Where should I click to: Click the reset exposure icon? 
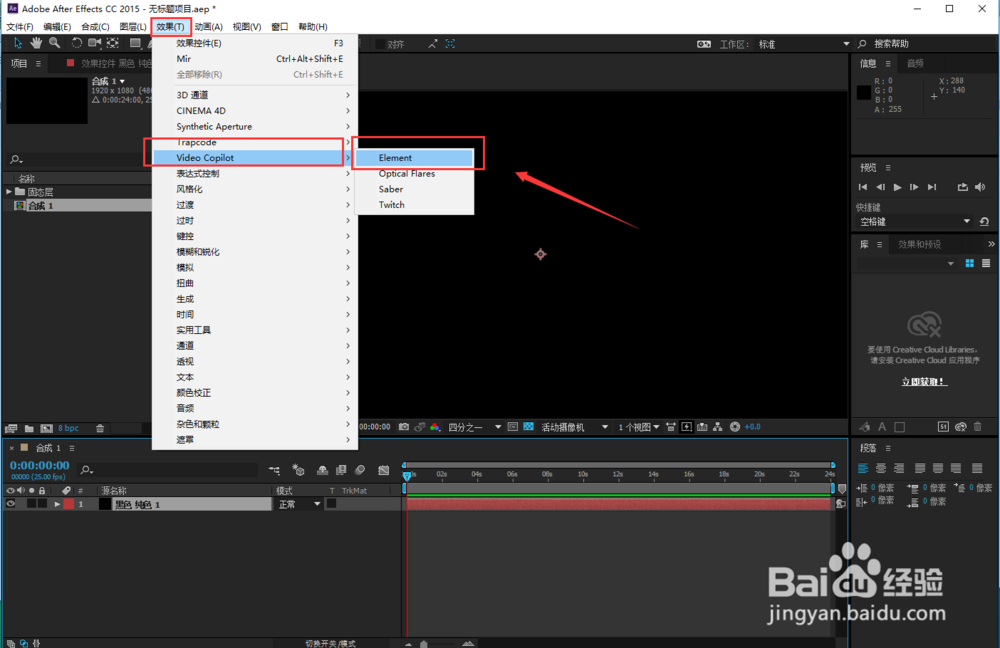735,427
